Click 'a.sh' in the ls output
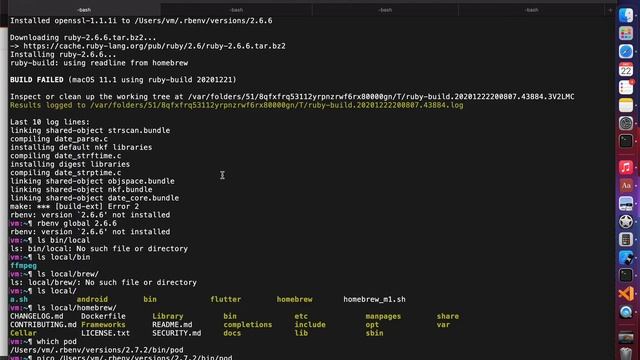This screenshot has width=640, height=360. tap(19, 299)
